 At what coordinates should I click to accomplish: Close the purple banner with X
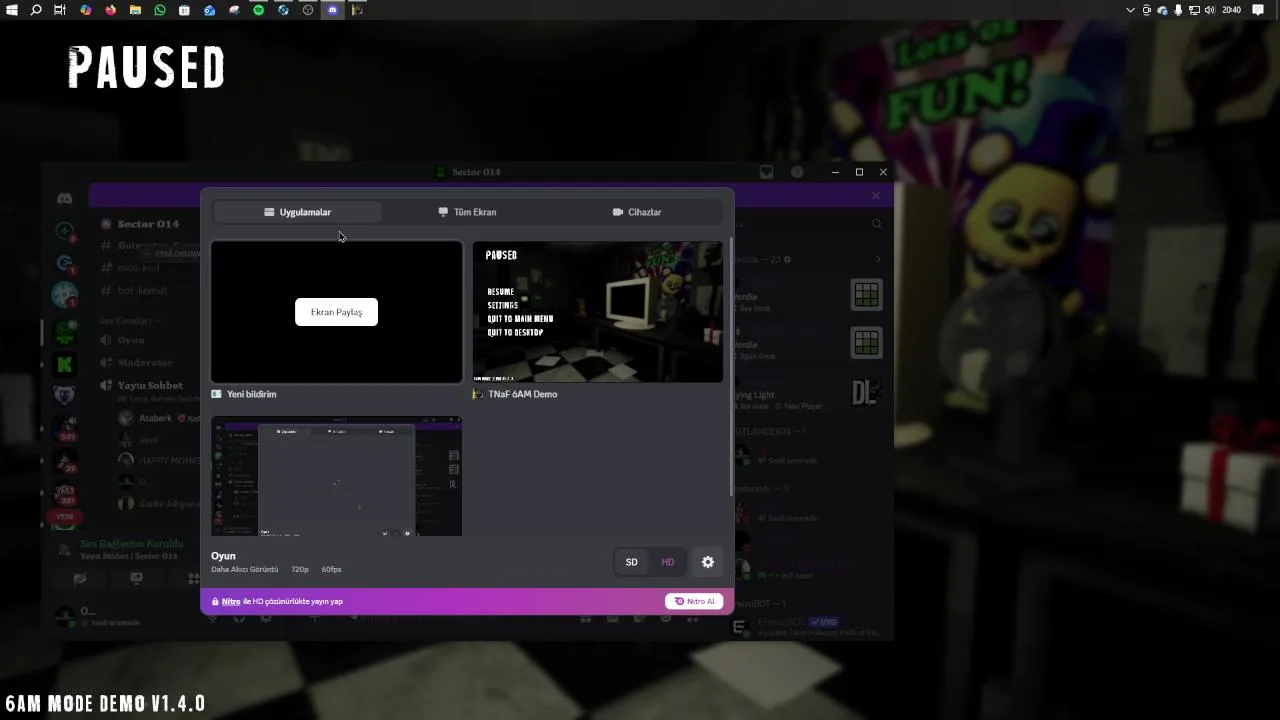click(876, 196)
